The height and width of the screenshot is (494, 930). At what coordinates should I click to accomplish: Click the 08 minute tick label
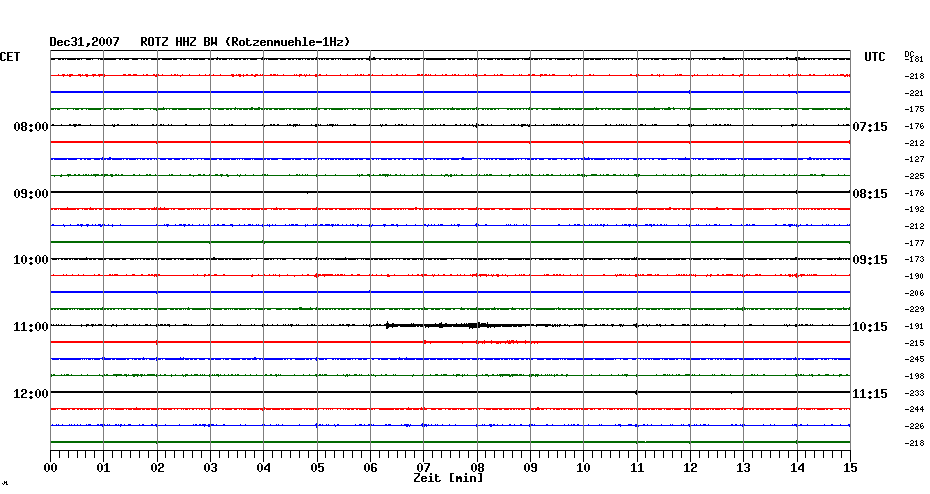(x=477, y=468)
